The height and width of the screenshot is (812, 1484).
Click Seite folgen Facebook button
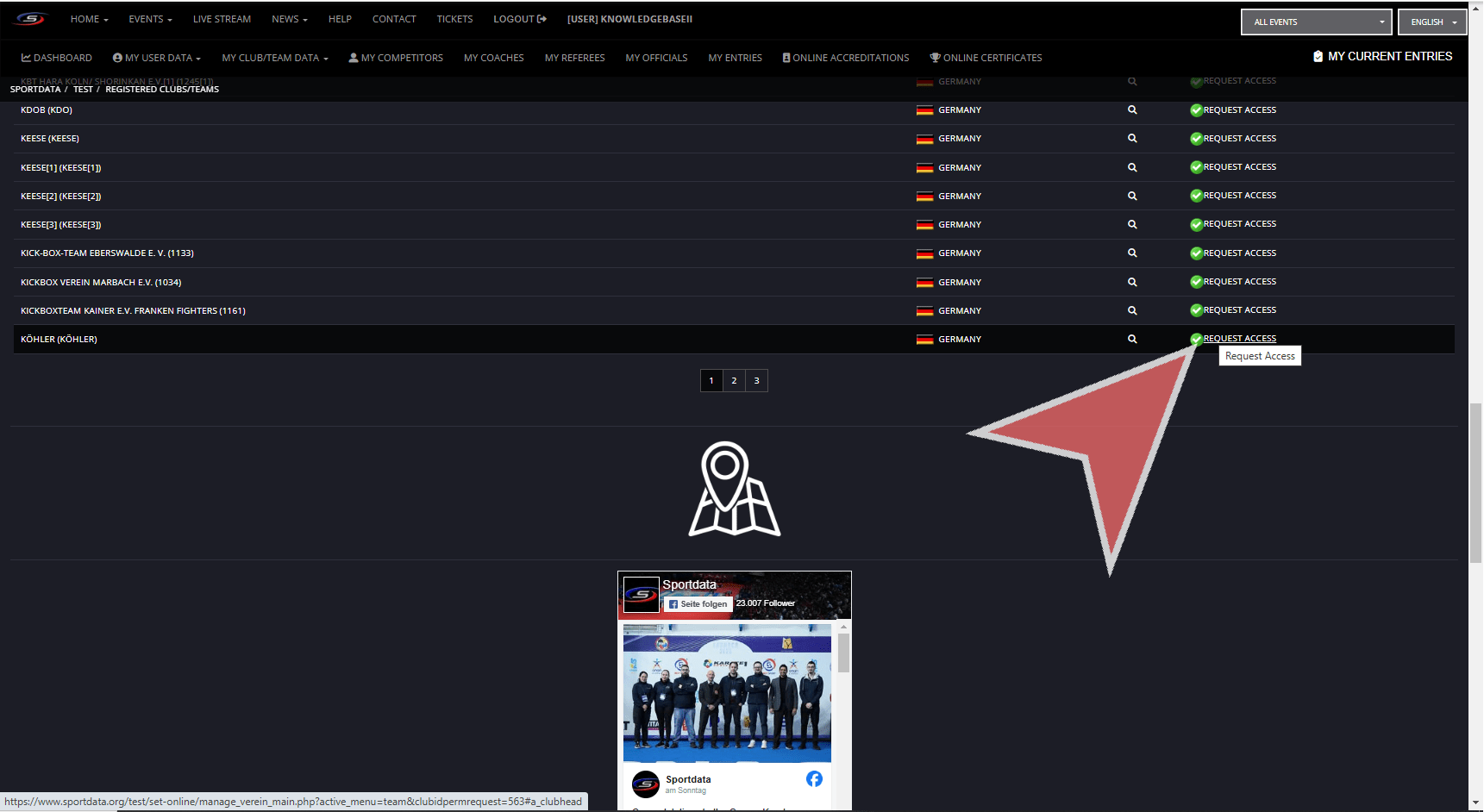[698, 604]
